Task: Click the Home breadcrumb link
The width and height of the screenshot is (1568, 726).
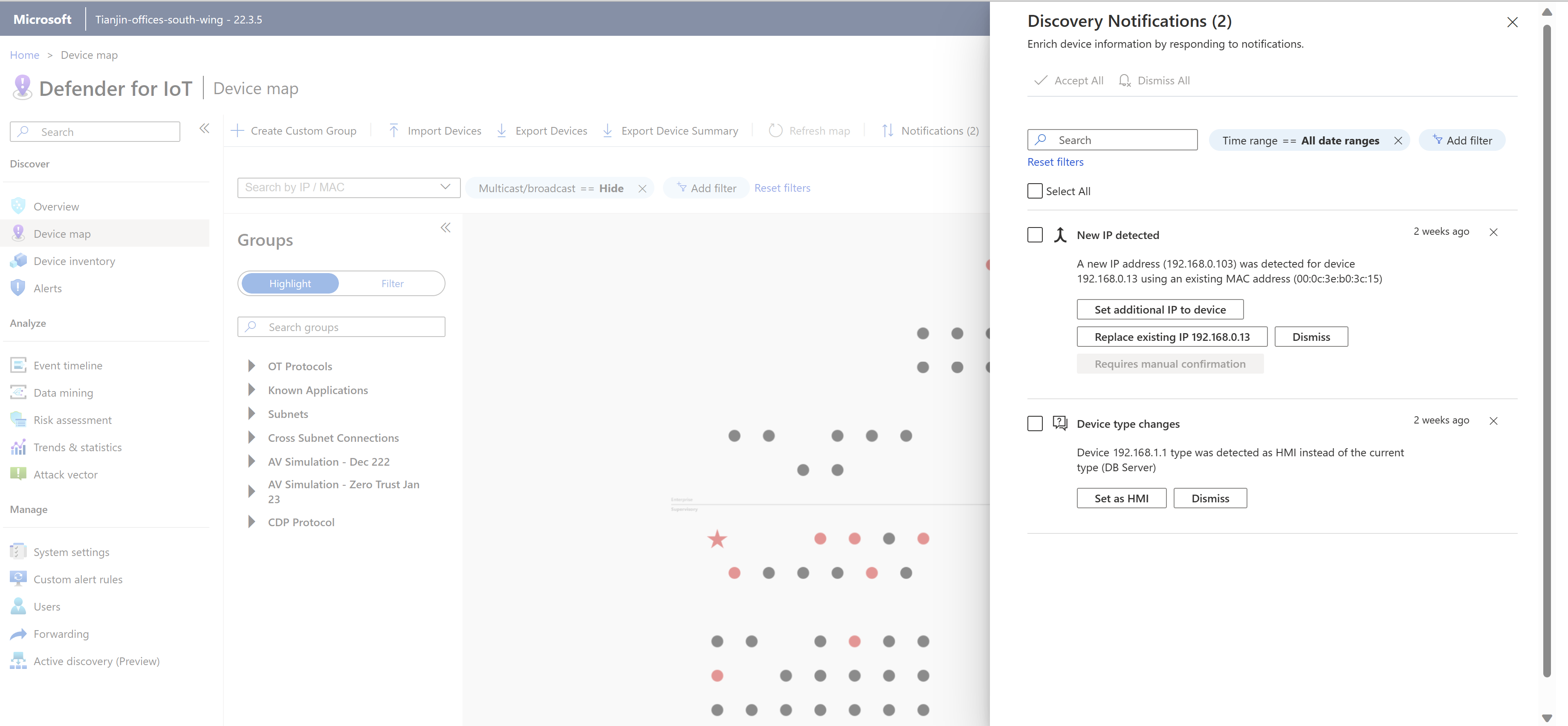Action: (x=24, y=55)
